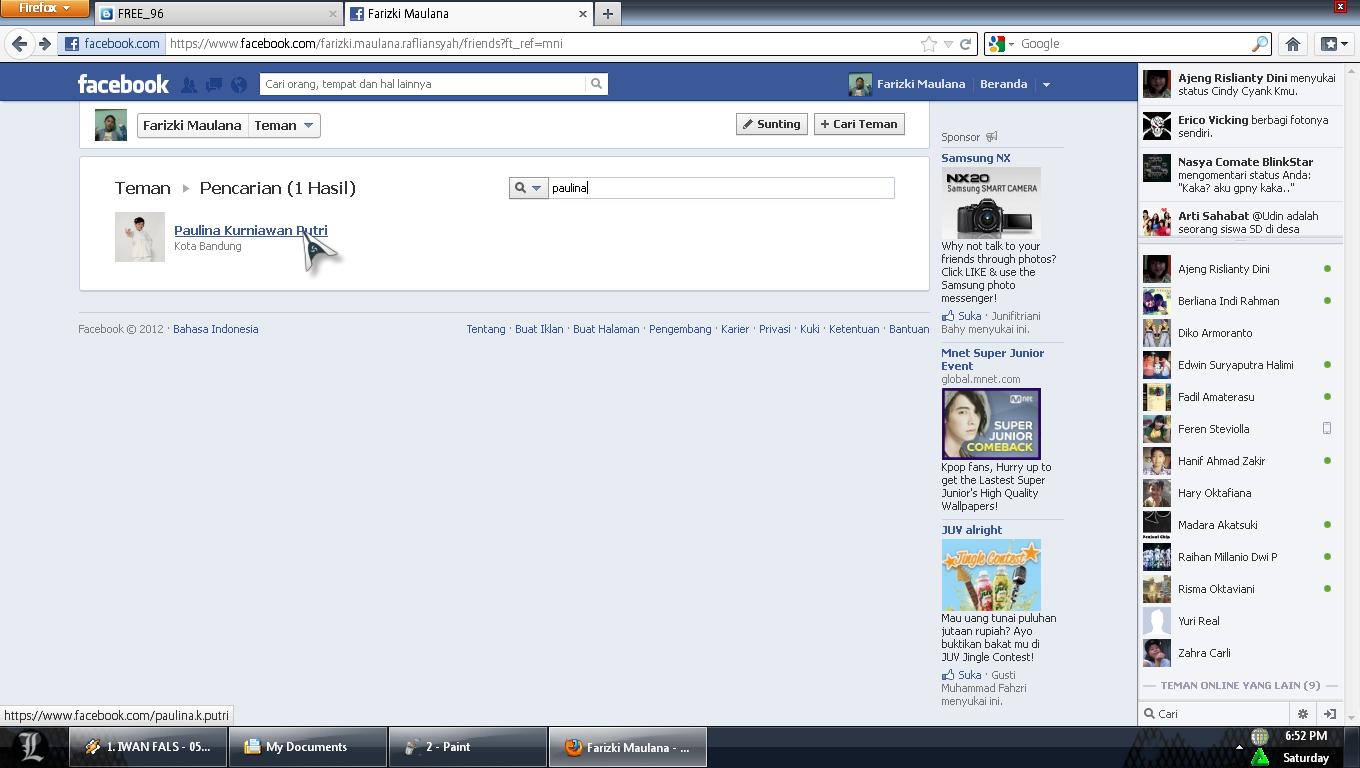Screen dimensions: 1360x768
Task: Open a new tab with plus button
Action: click(607, 14)
